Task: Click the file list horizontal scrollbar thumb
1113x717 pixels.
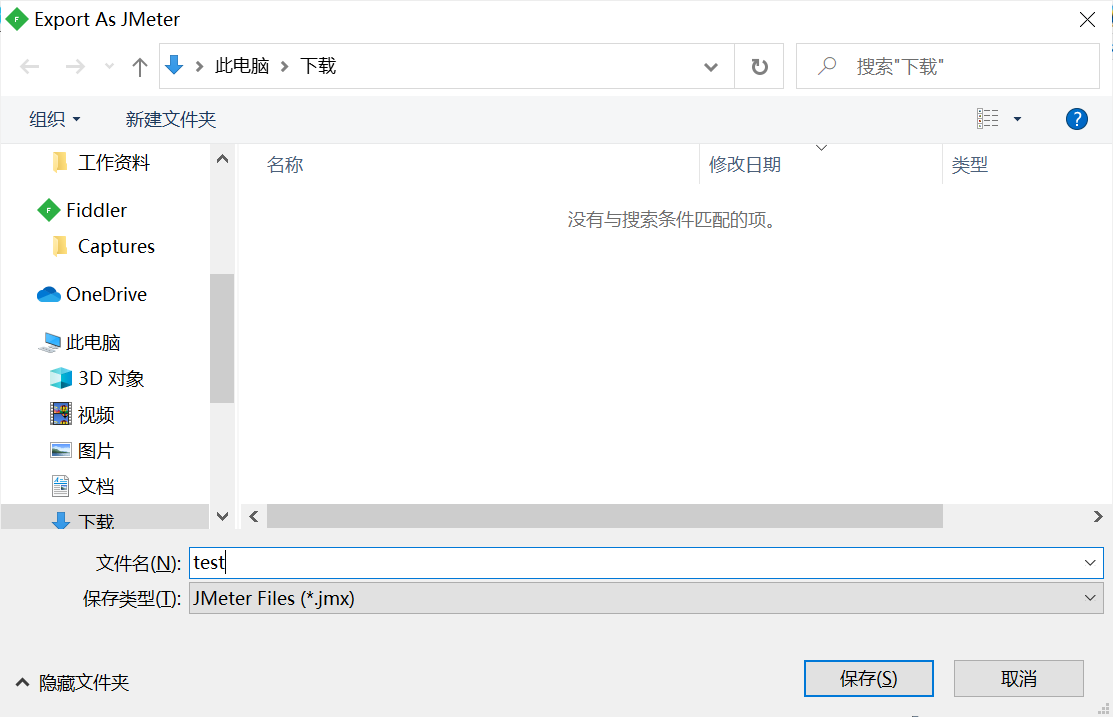Action: pyautogui.click(x=605, y=516)
